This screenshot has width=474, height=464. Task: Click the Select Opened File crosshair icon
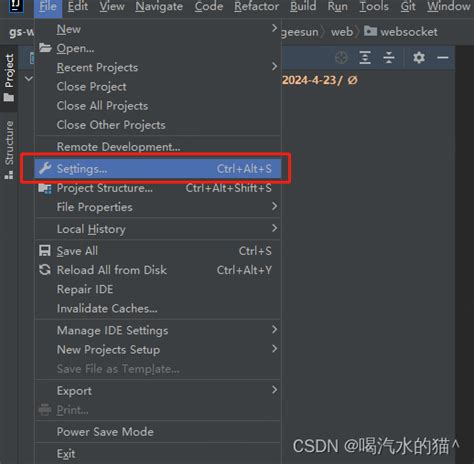341,58
